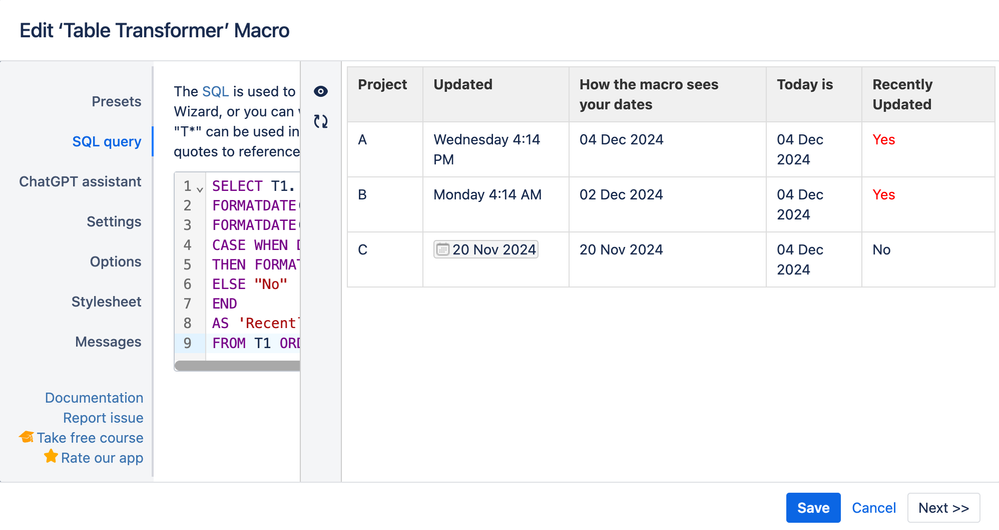Click the Cancel link
The height and width of the screenshot is (530, 999).
coord(873,508)
